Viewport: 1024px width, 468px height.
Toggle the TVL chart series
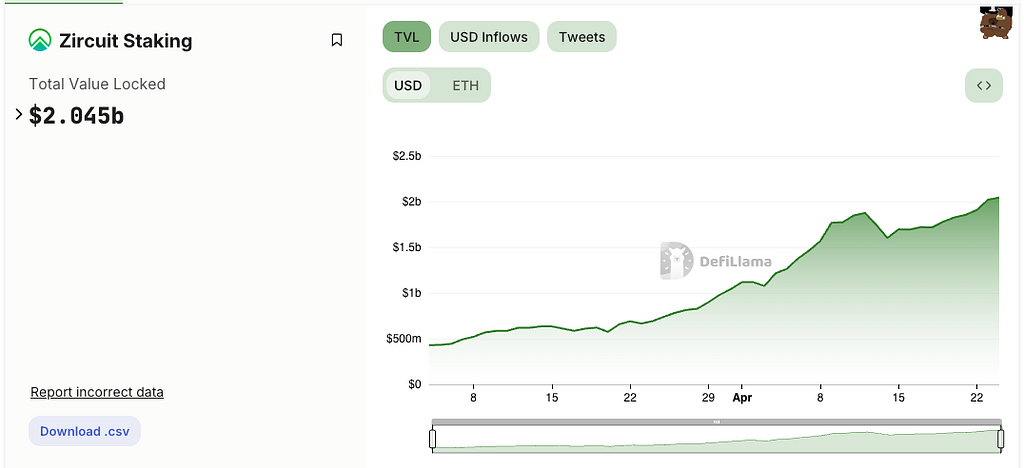tap(406, 37)
